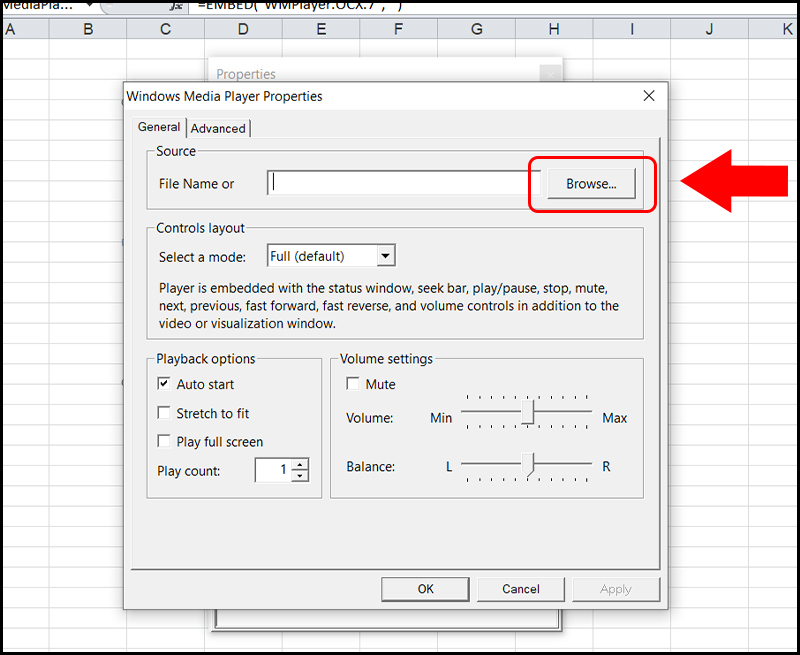This screenshot has height=655, width=800.
Task: Click Cancel to dismiss the dialog
Action: (520, 589)
